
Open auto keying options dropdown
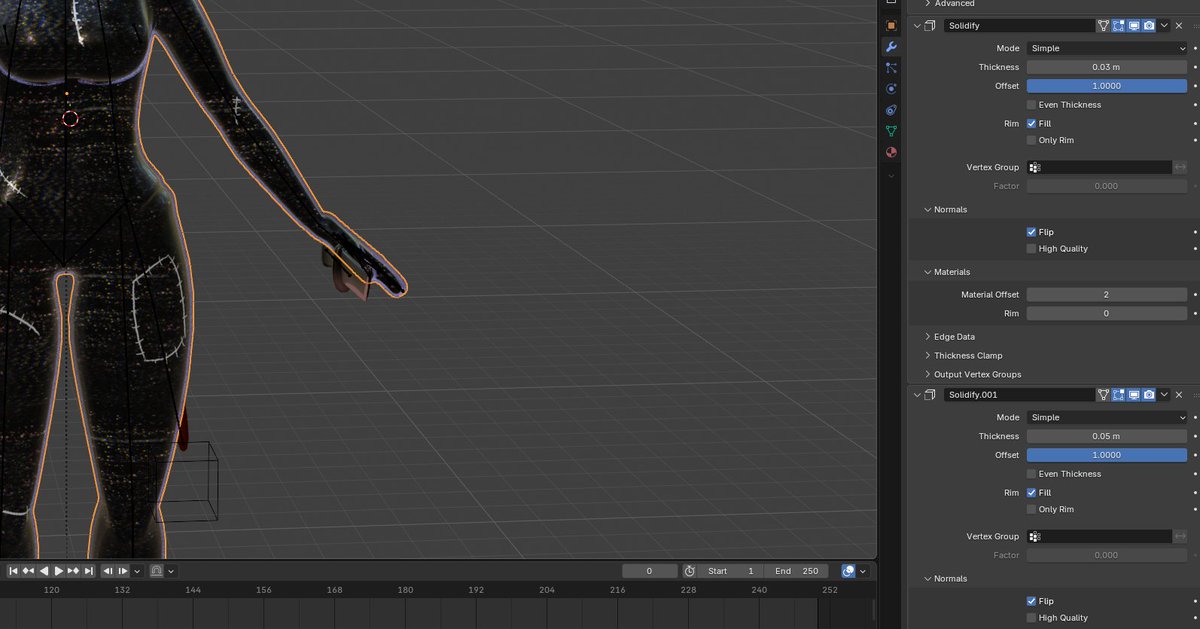(x=171, y=571)
